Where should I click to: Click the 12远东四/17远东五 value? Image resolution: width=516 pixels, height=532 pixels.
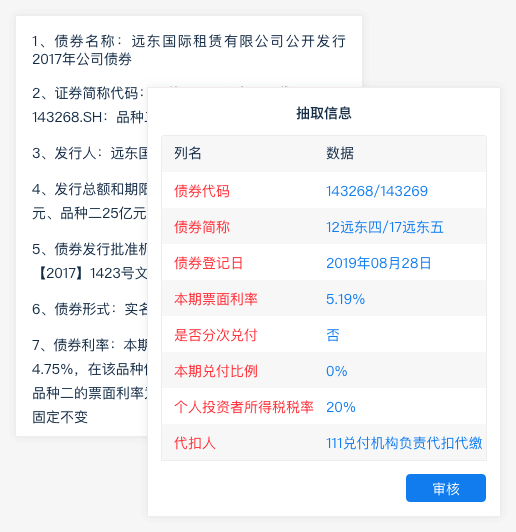pyautogui.click(x=385, y=227)
